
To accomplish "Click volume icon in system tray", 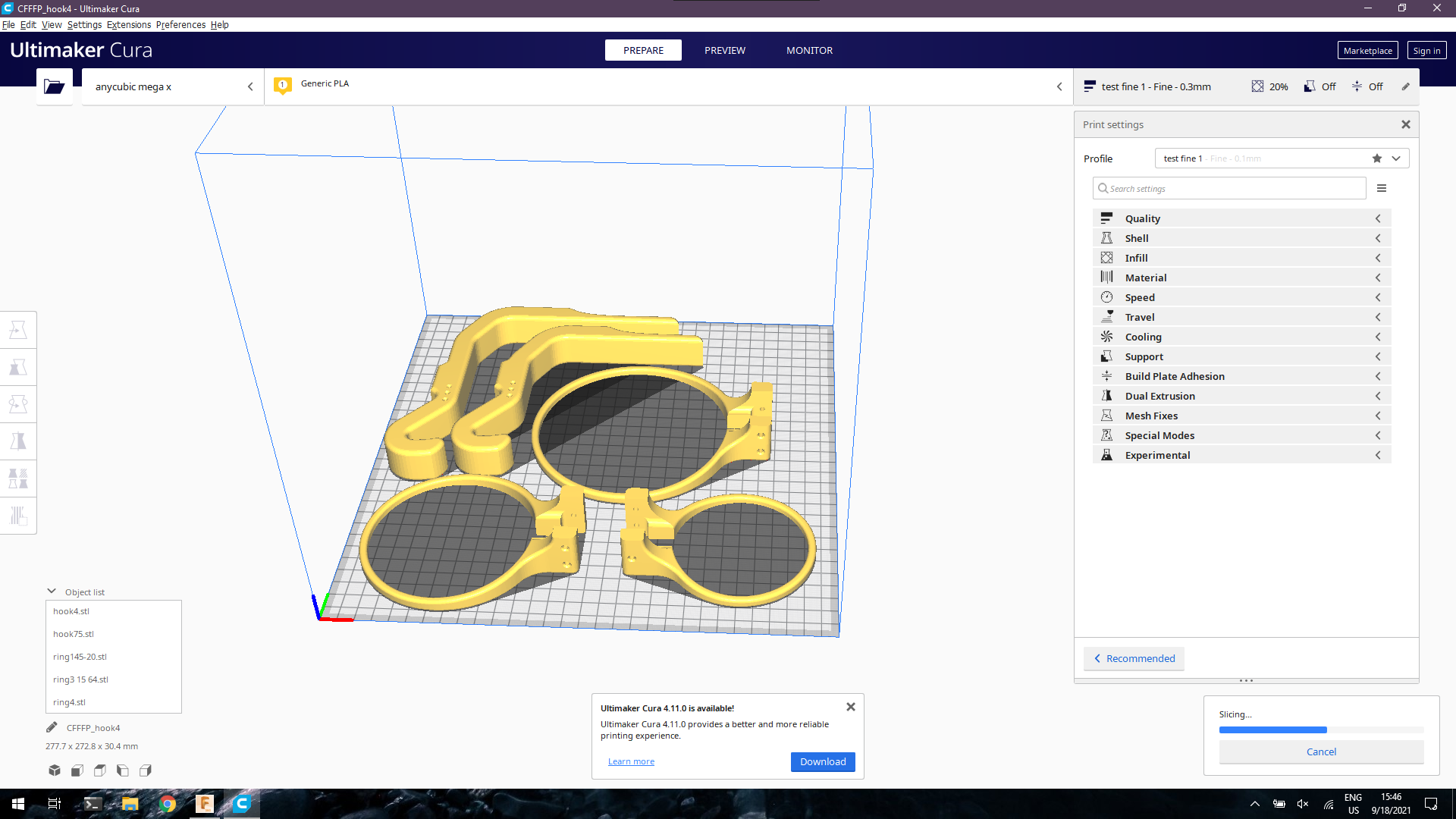I will (x=1303, y=804).
